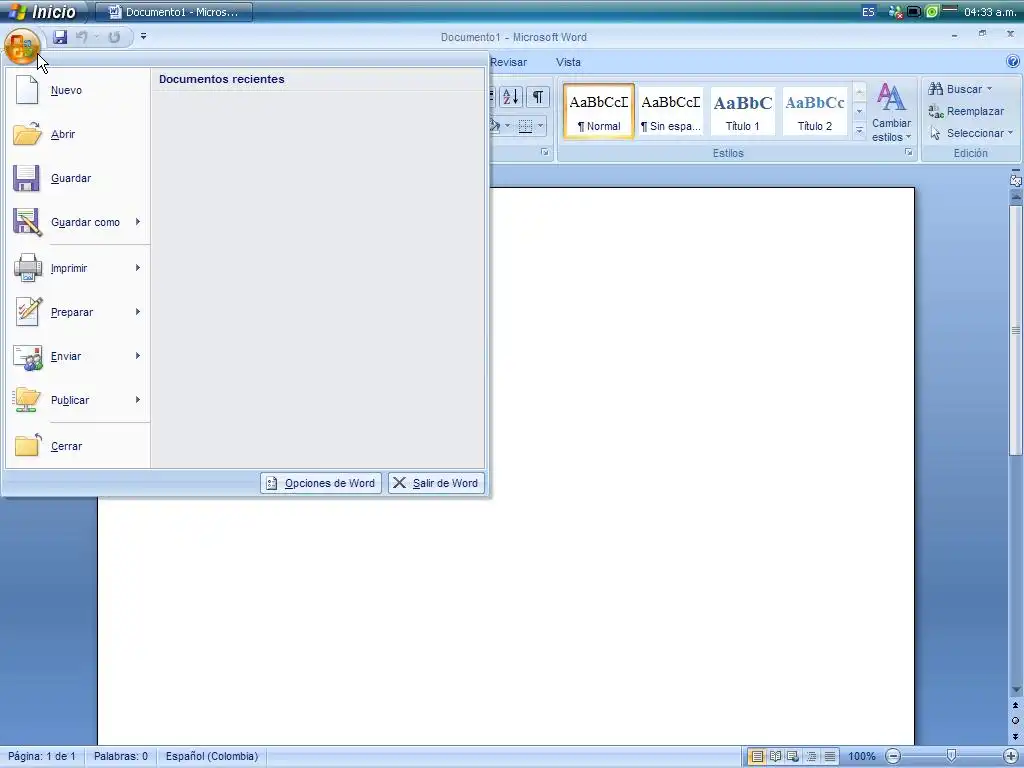Switch to Full Screen Reading view
Image resolution: width=1024 pixels, height=768 pixels.
tap(775, 756)
